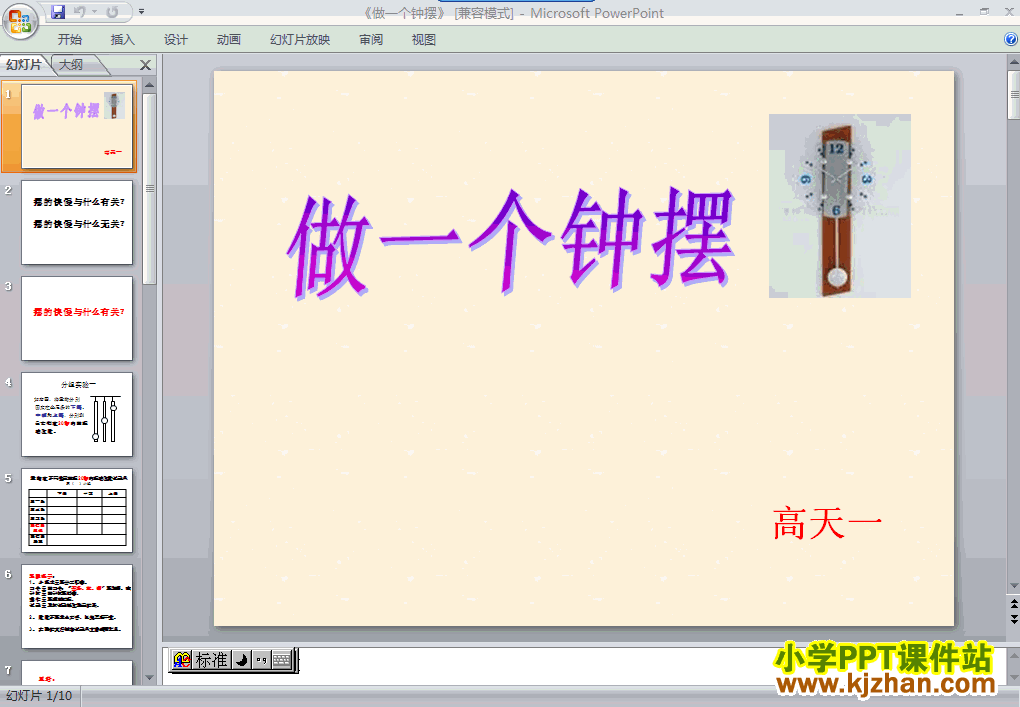The width and height of the screenshot is (1020, 707).
Task: Select the pendulum clock picture on slide
Action: (x=840, y=206)
